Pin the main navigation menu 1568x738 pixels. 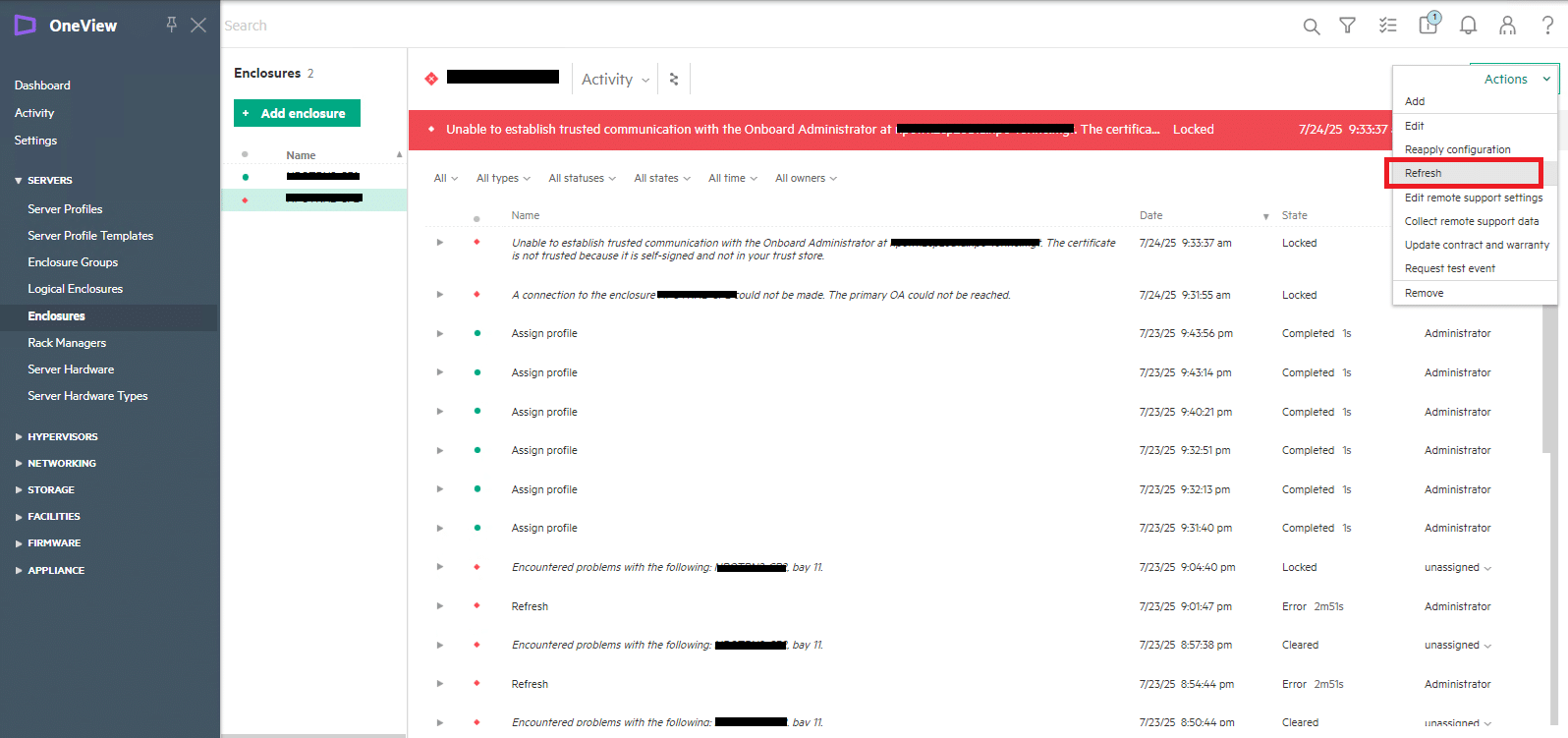pyautogui.click(x=171, y=25)
